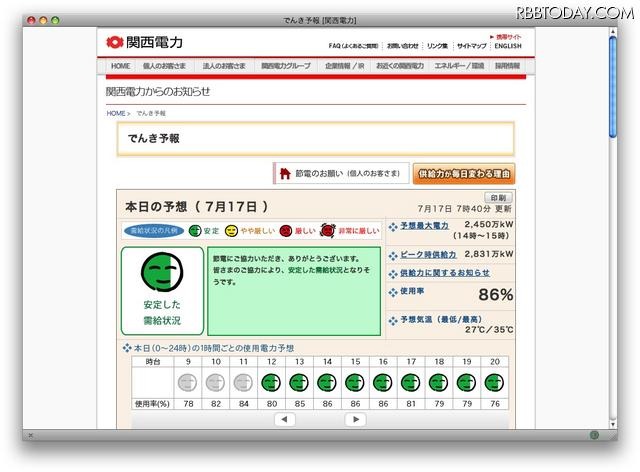Click the green face icon for hour 18

click(x=439, y=383)
